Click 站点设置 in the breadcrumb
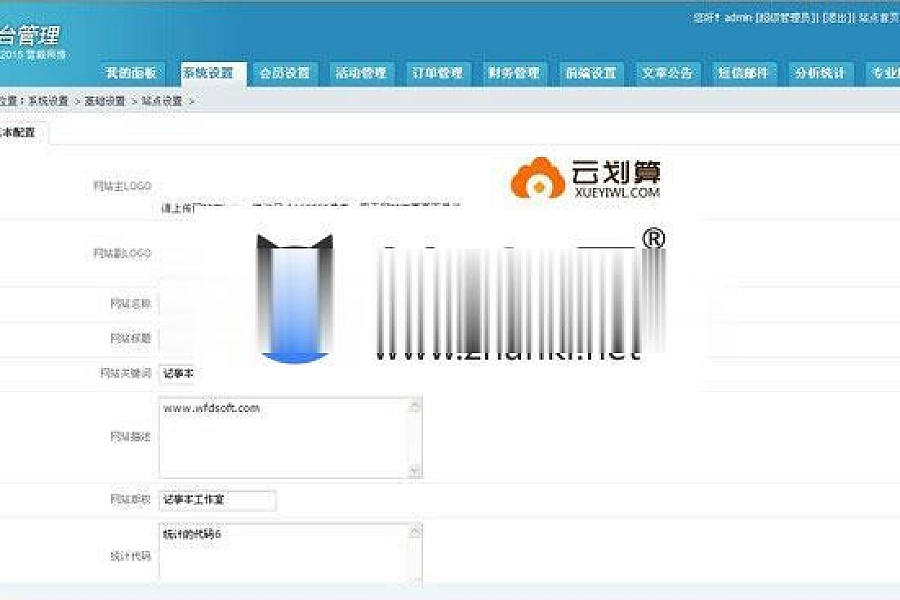Viewport: 900px width, 600px height. [x=161, y=101]
